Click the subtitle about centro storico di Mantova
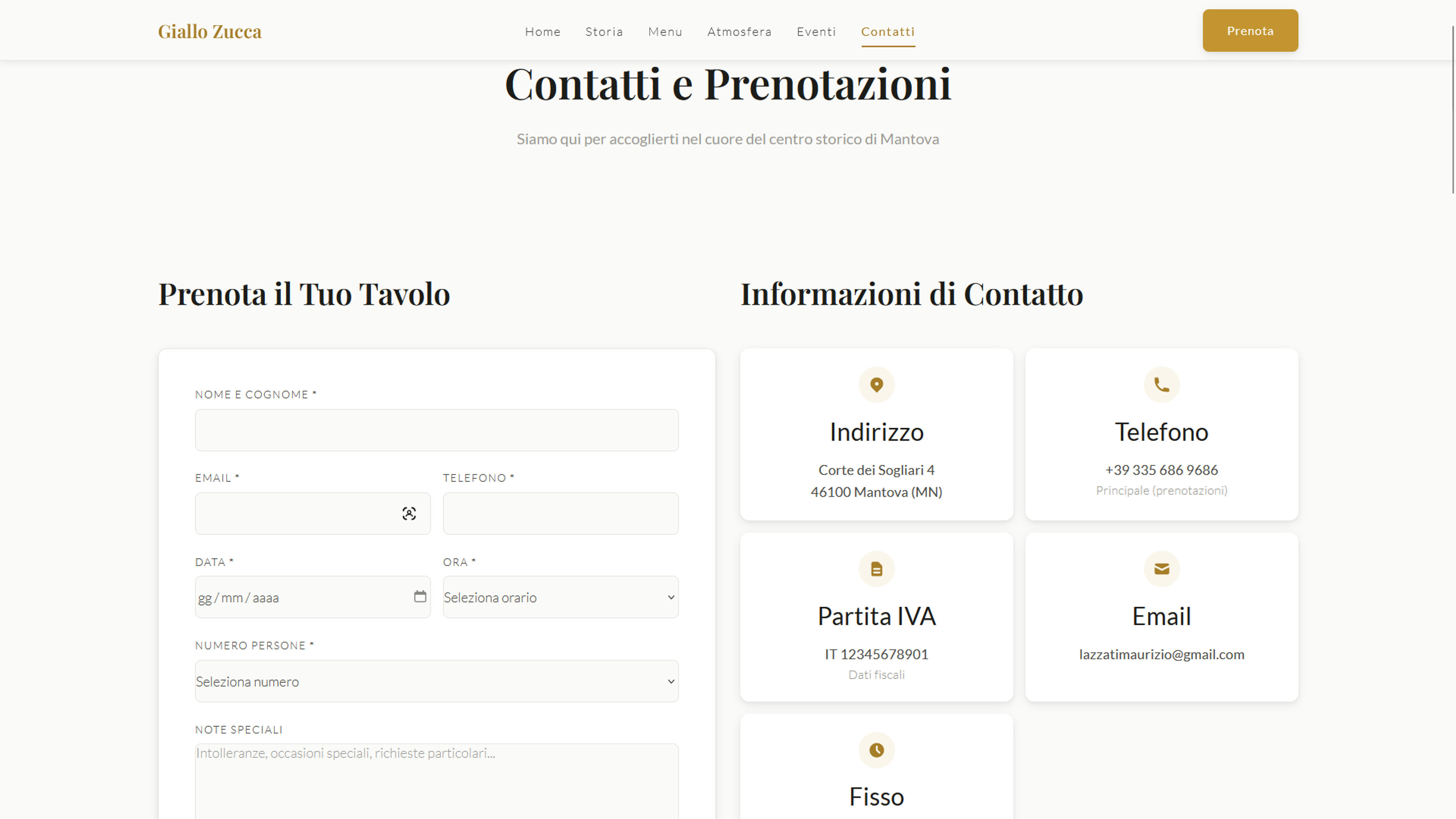Viewport: 1456px width, 819px height. click(x=728, y=139)
